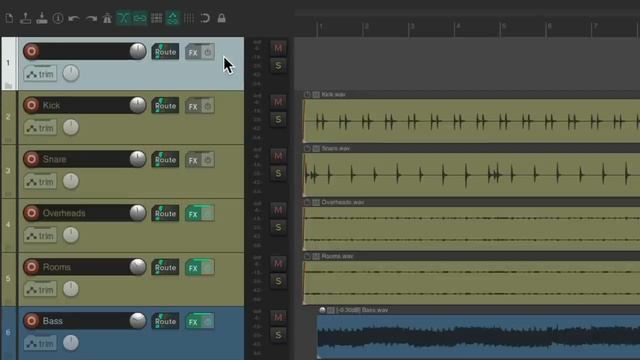Click the Bass track volume knob
Image resolution: width=640 pixels, height=360 pixels.
tap(138, 321)
